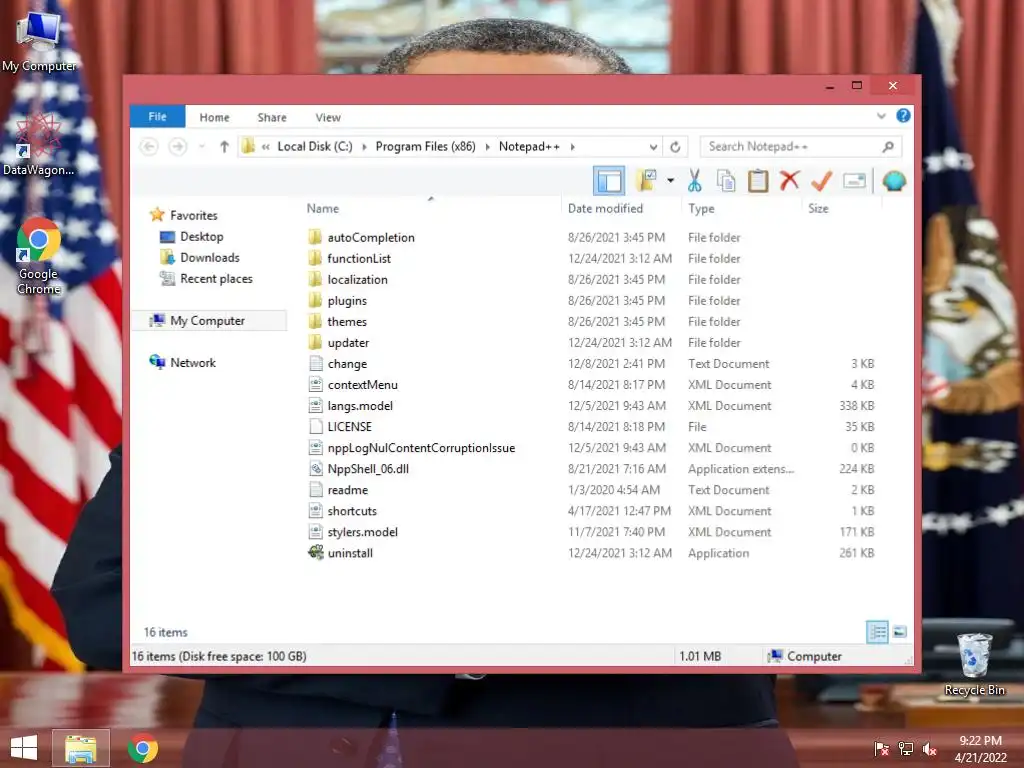The image size is (1024, 768).
Task: Switch to the Home ribbon tab
Action: click(214, 118)
